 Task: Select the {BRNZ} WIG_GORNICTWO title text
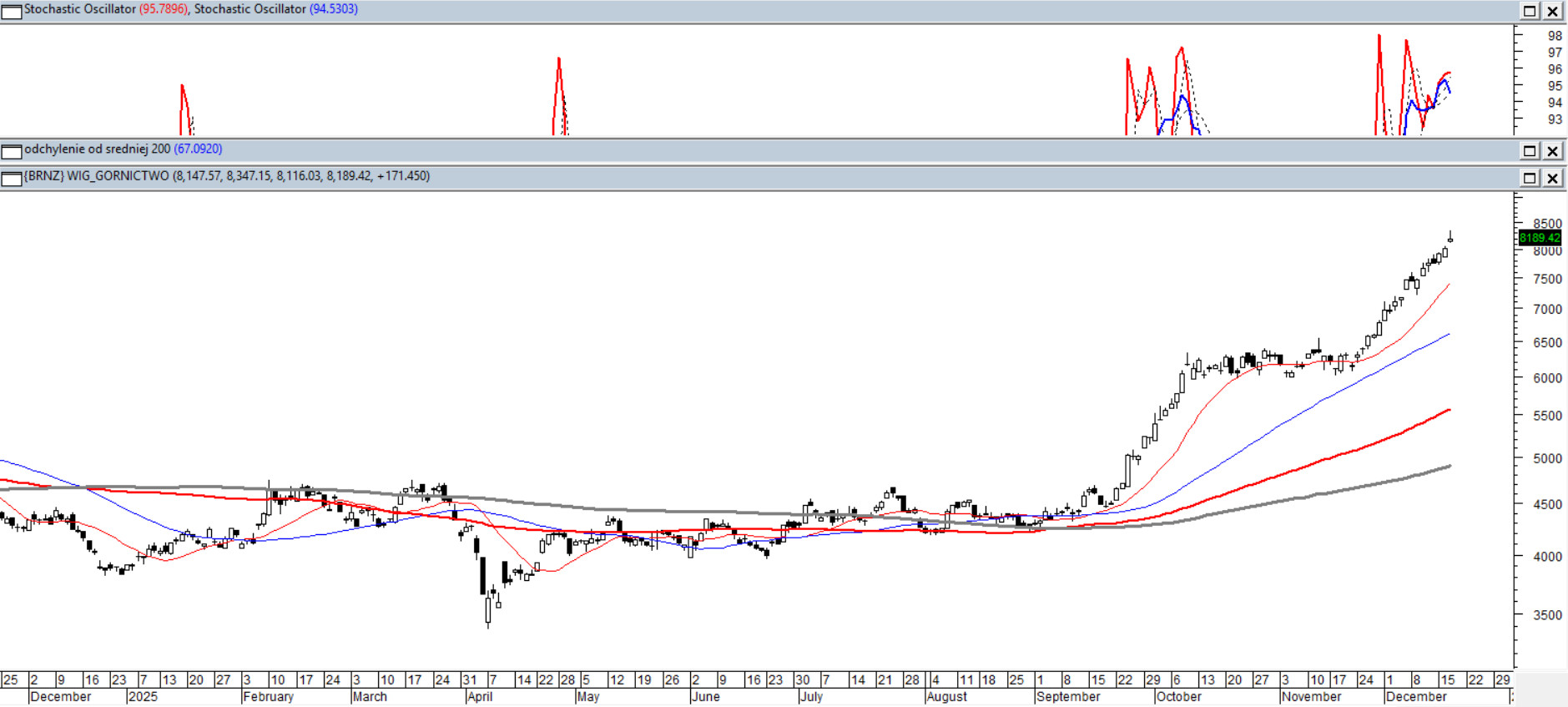tap(96, 176)
